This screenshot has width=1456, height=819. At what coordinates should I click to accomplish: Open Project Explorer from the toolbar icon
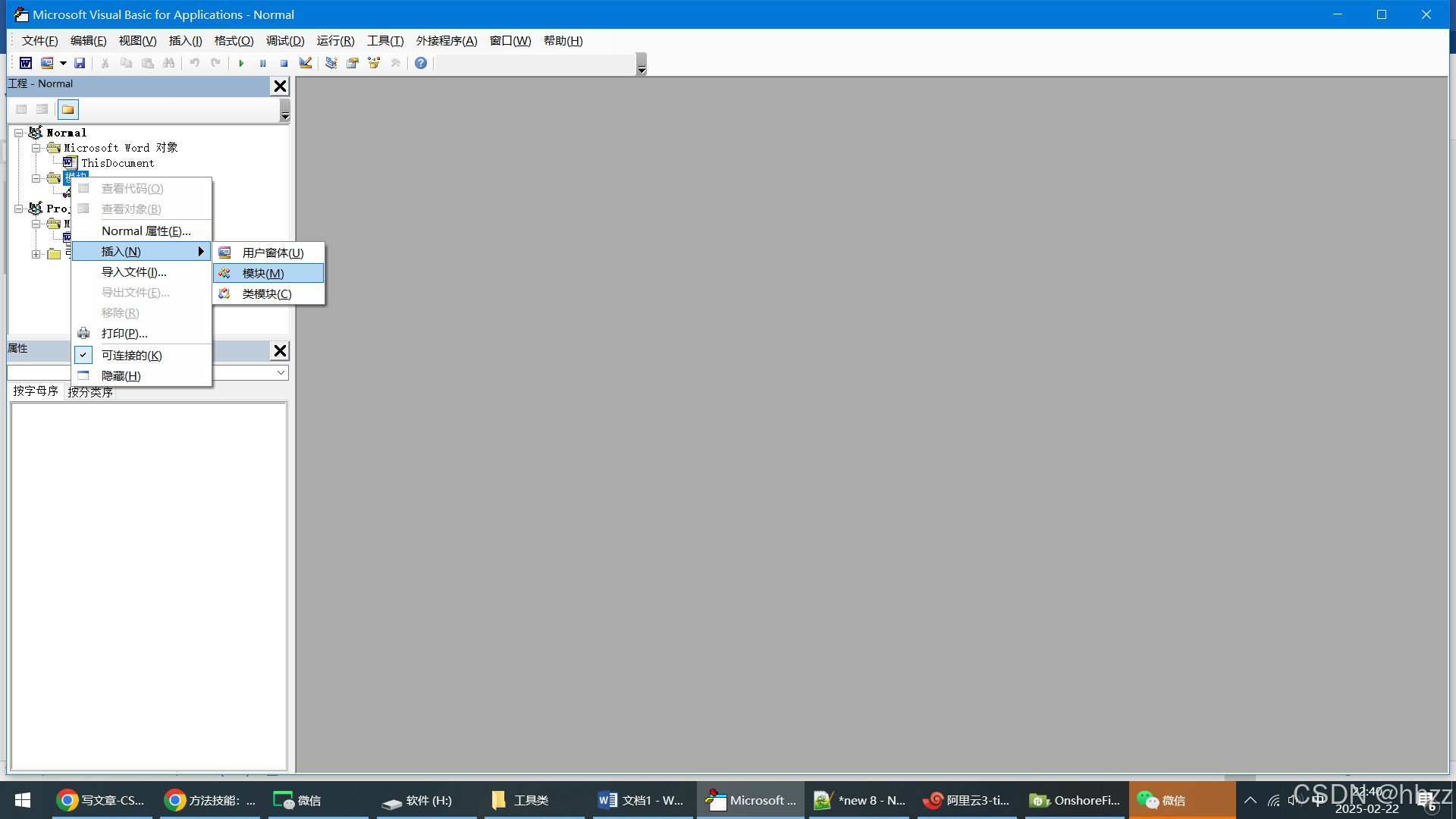click(x=331, y=63)
